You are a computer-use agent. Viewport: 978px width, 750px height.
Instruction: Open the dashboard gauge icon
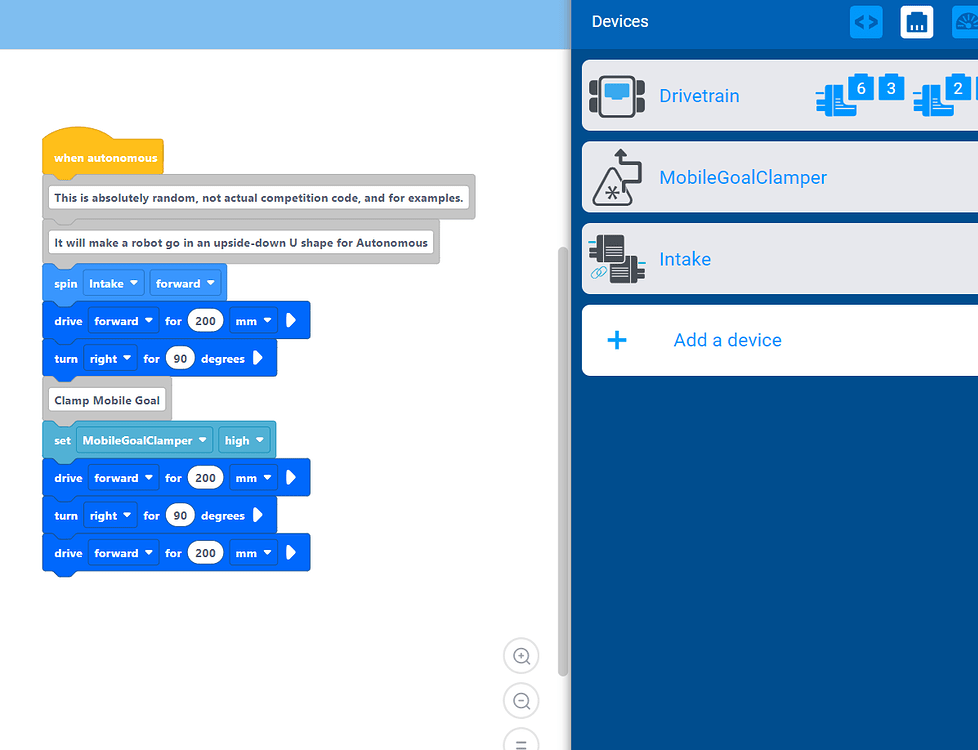click(965, 22)
